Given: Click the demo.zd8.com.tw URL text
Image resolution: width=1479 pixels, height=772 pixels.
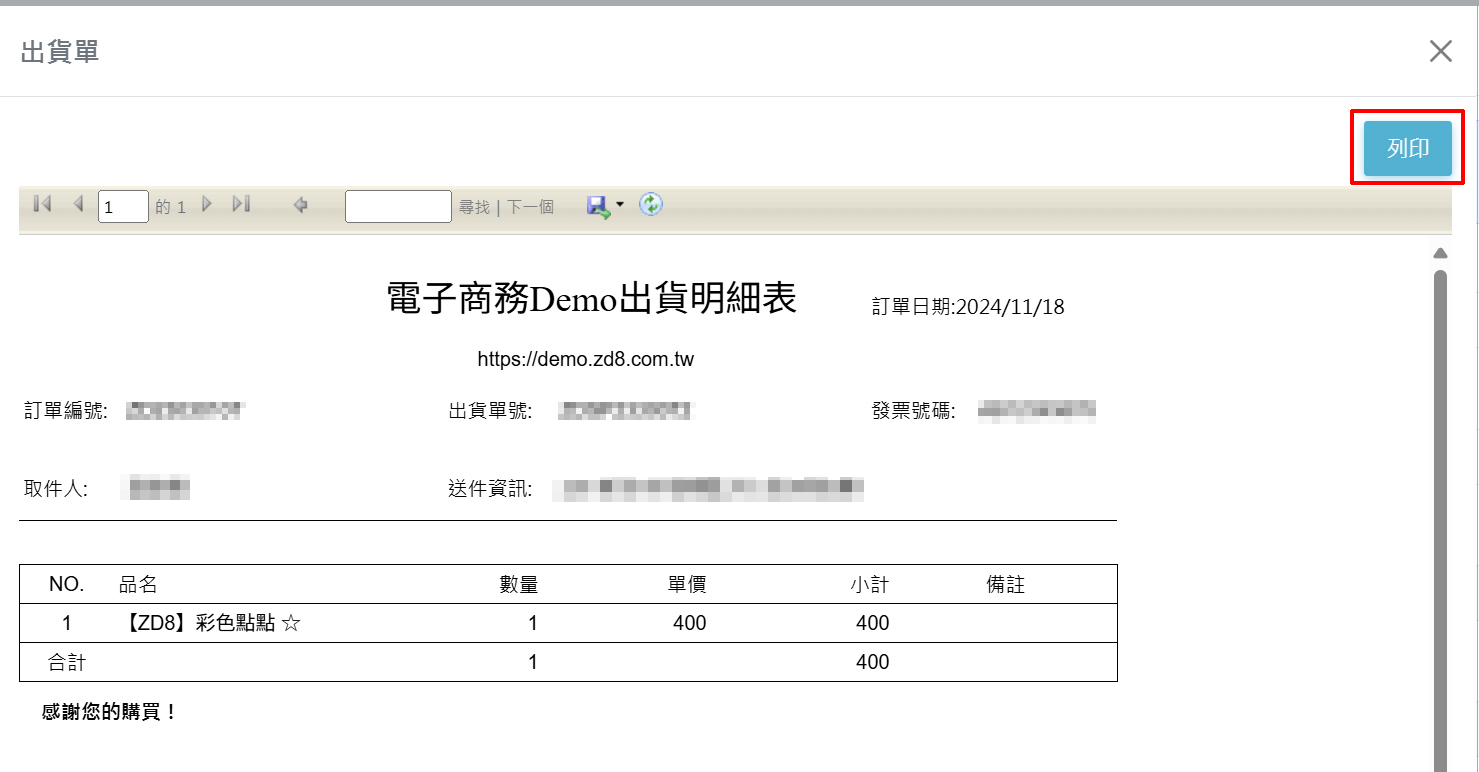Looking at the screenshot, I should point(585,360).
